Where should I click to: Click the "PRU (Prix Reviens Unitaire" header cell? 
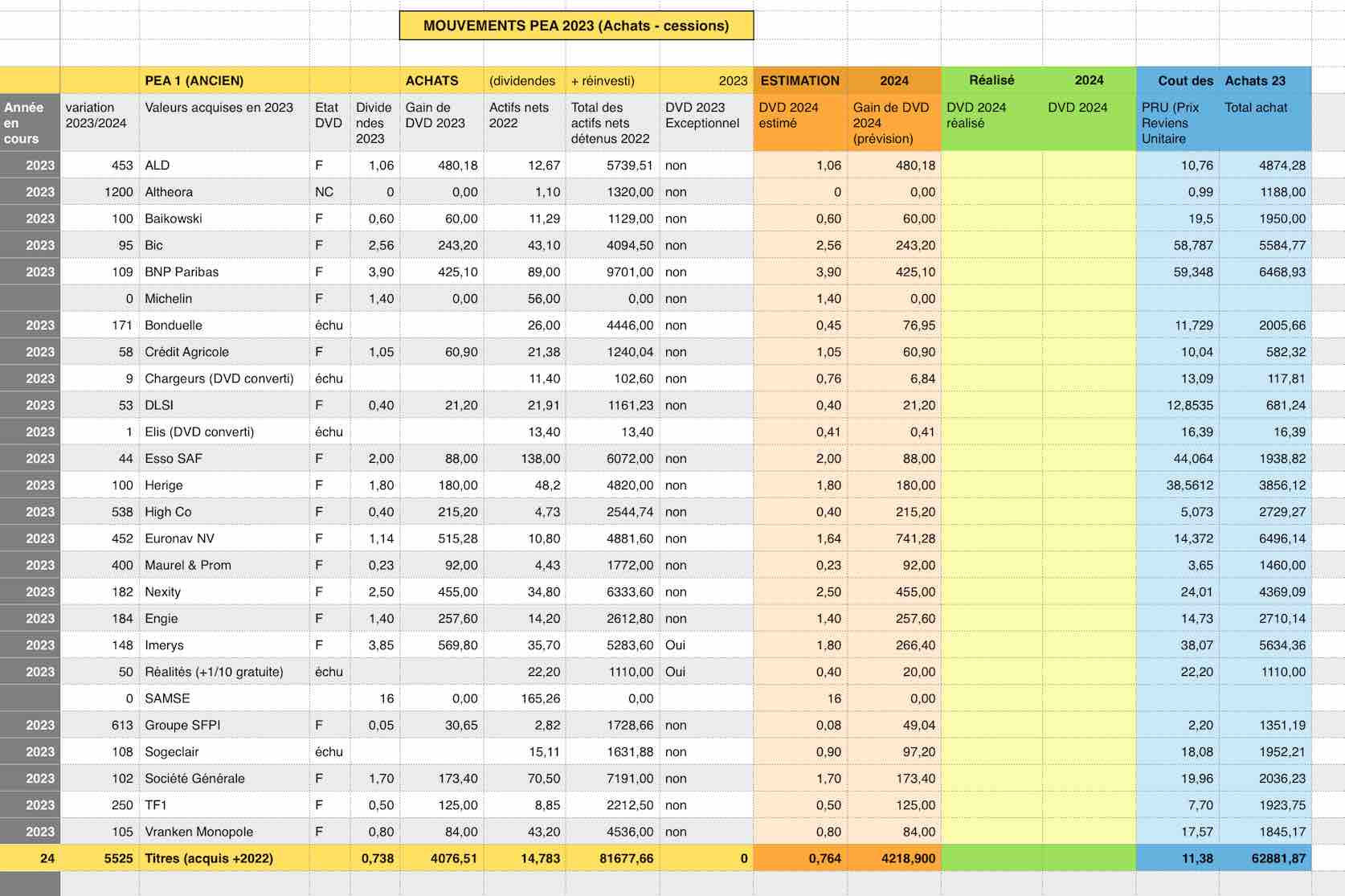(1177, 122)
